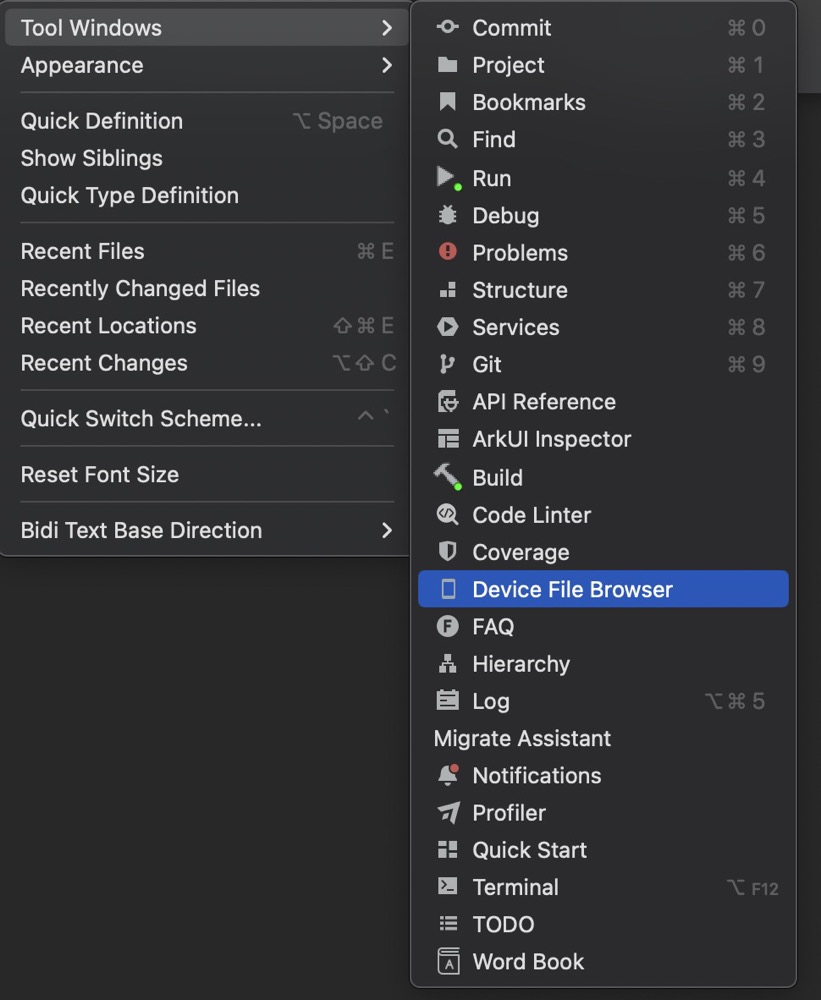Select the Device File Browser entry
This screenshot has height=1000, width=821.
603,589
